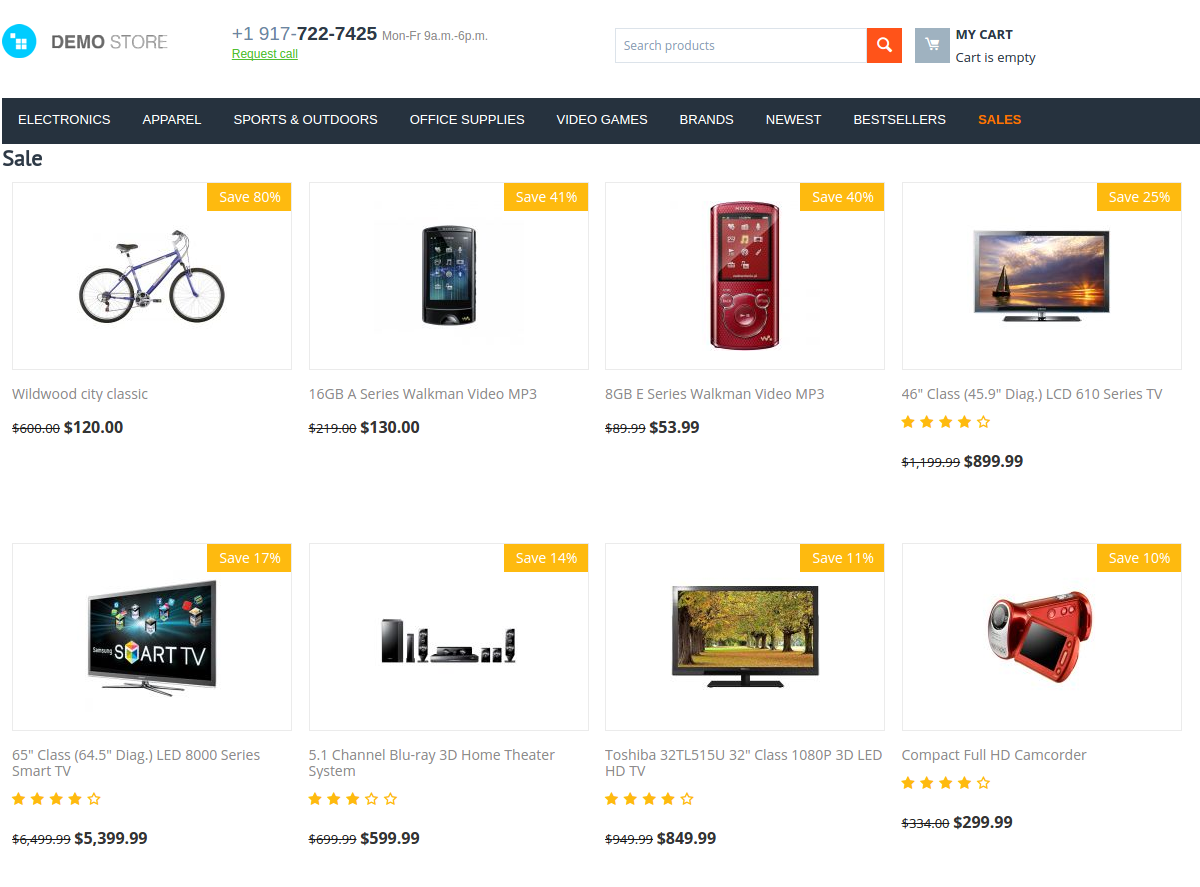Open the Apparel category menu
Image resolution: width=1200 pixels, height=887 pixels.
pyautogui.click(x=172, y=120)
